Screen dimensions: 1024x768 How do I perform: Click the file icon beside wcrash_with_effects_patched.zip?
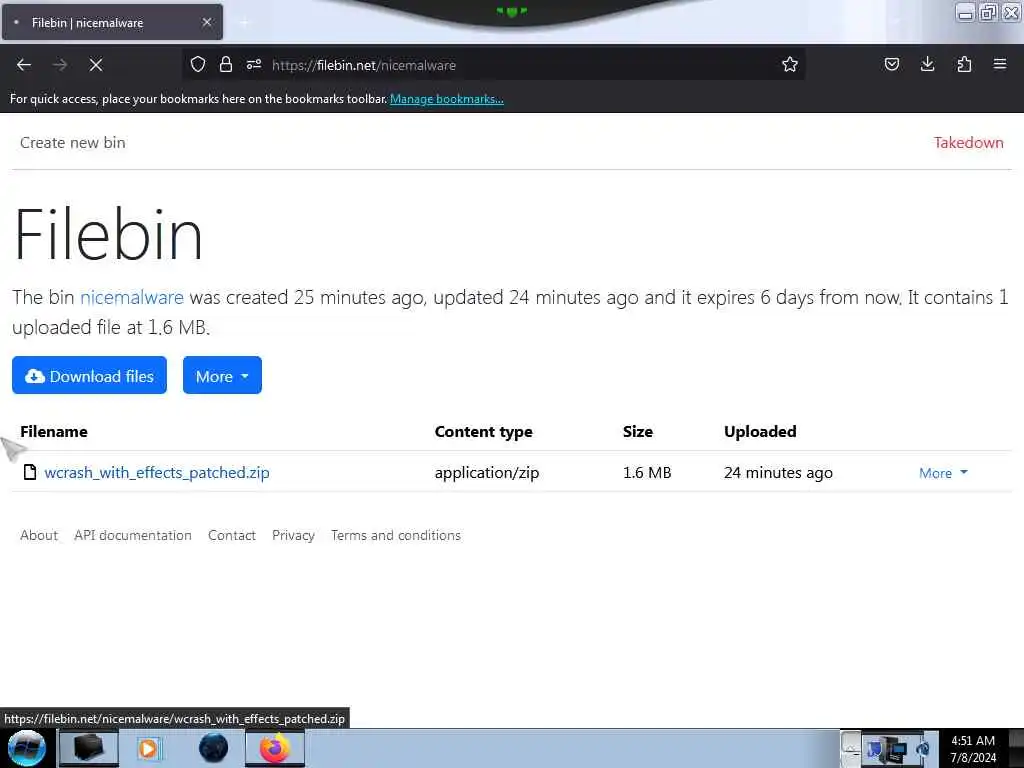click(x=29, y=472)
